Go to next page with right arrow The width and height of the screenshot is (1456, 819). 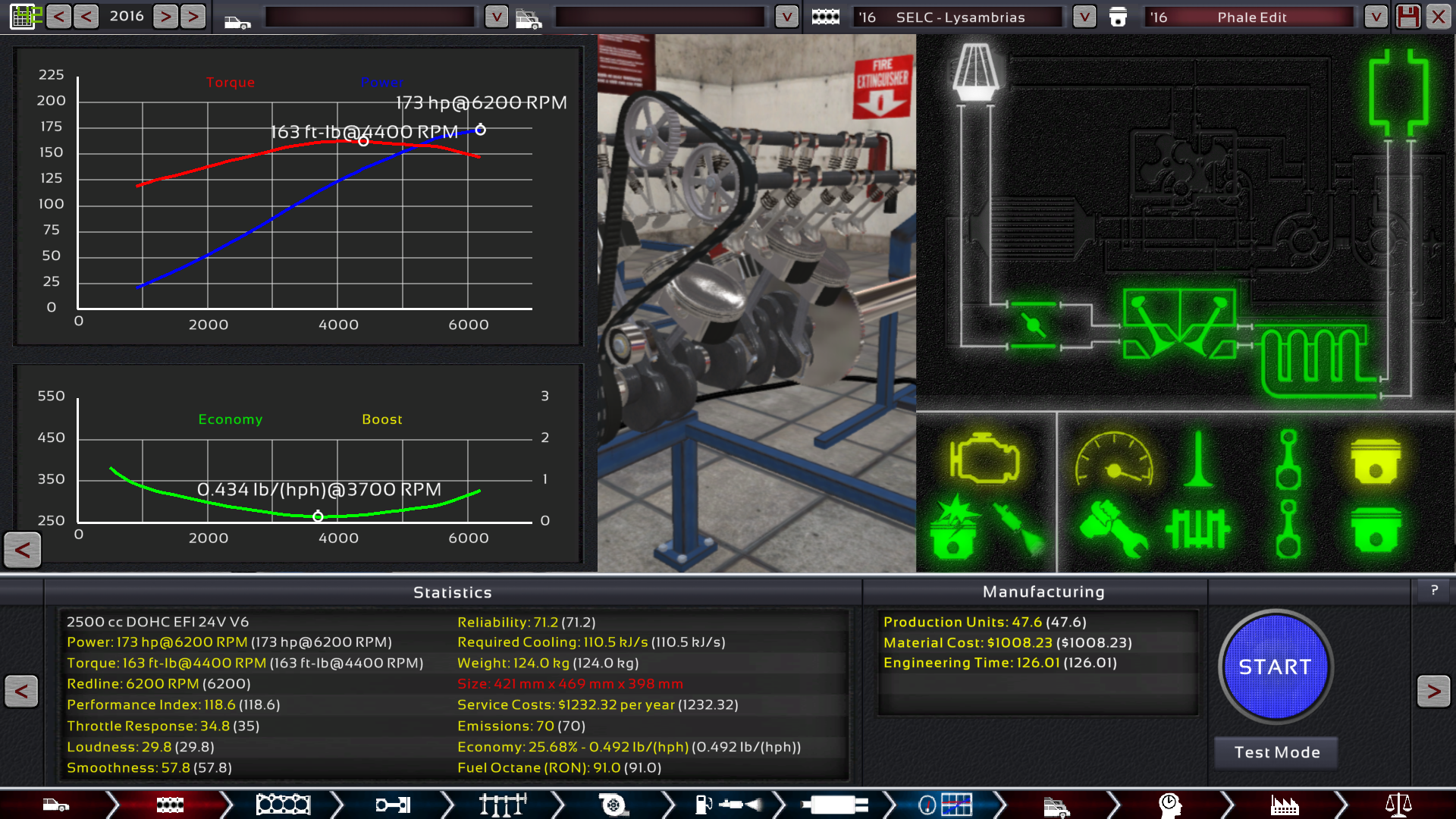(x=1432, y=691)
